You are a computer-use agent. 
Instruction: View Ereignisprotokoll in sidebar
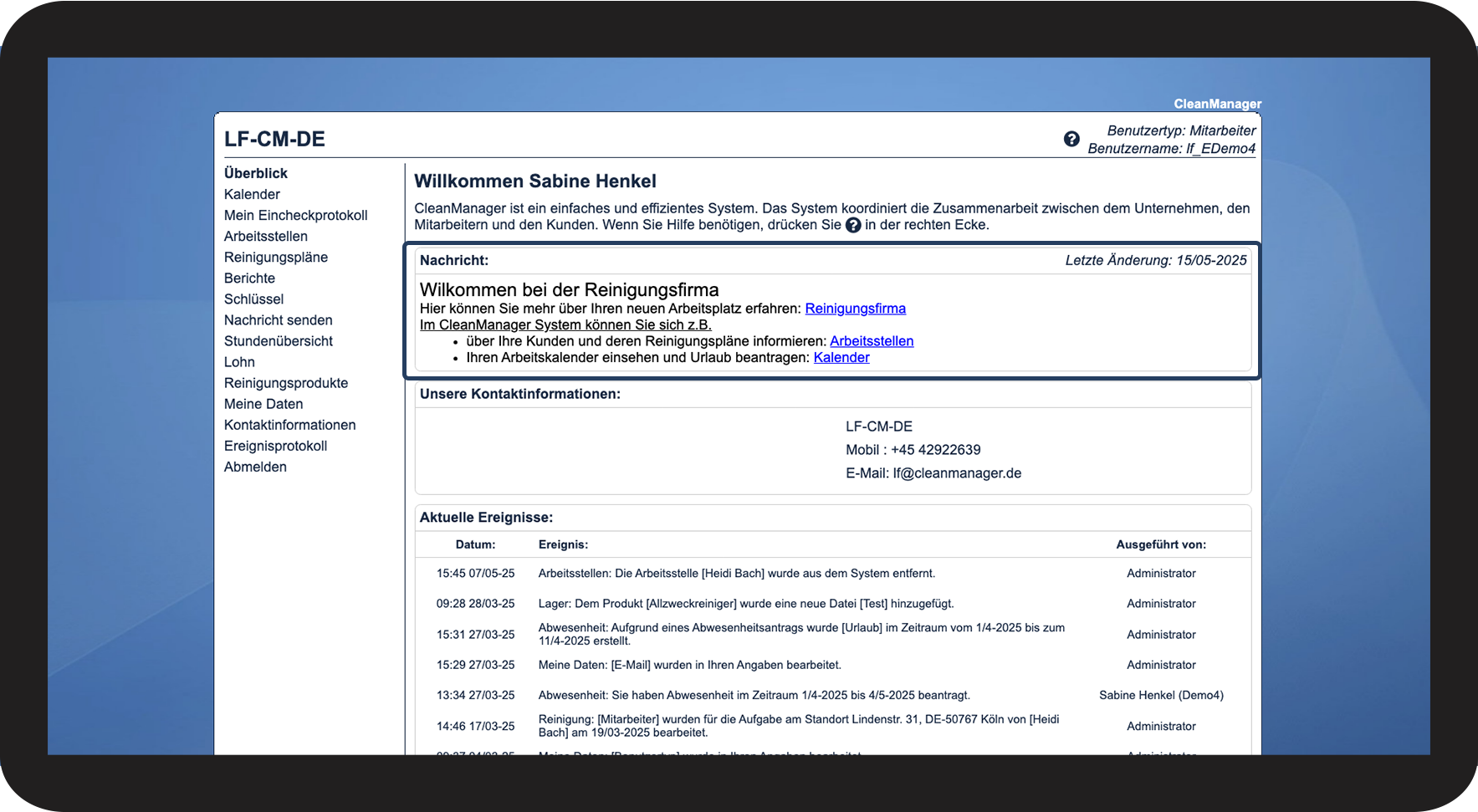(x=275, y=446)
